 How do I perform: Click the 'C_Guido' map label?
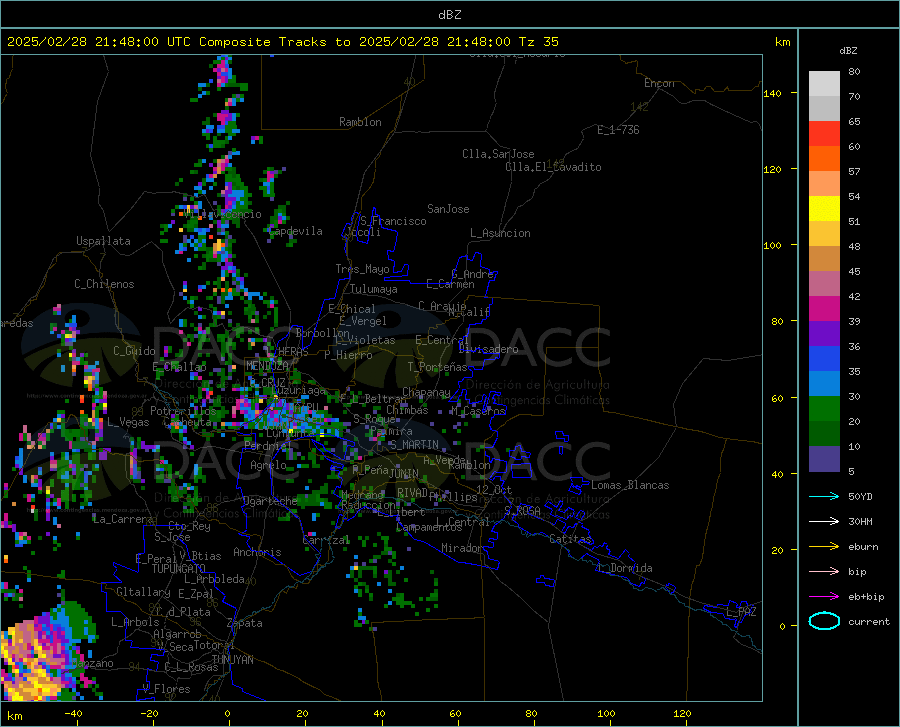pos(134,351)
